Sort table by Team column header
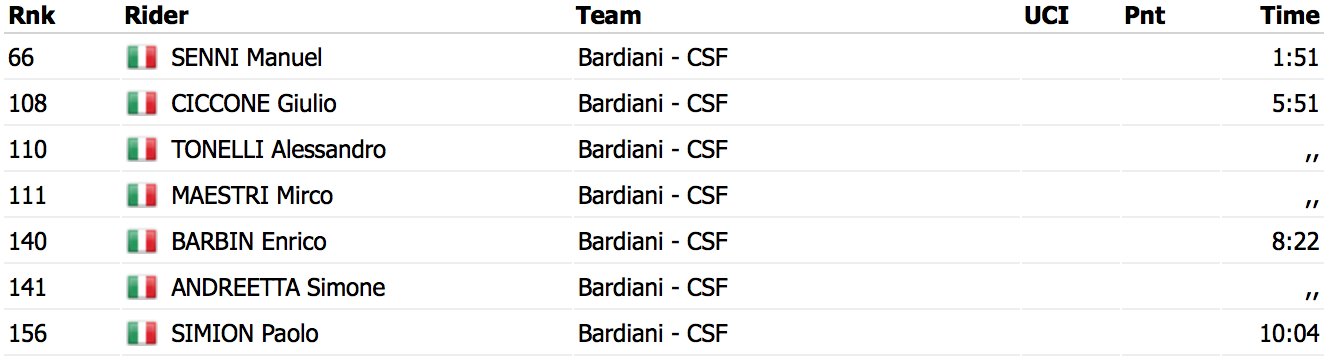1338x362 pixels. tap(609, 16)
